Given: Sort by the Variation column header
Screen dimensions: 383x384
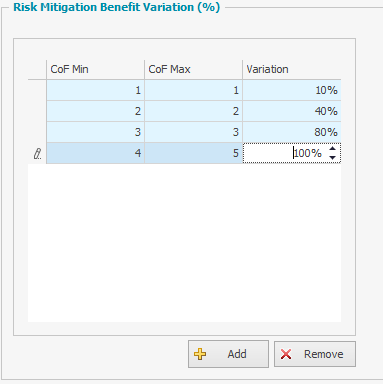Looking at the screenshot, I should pyautogui.click(x=292, y=69).
